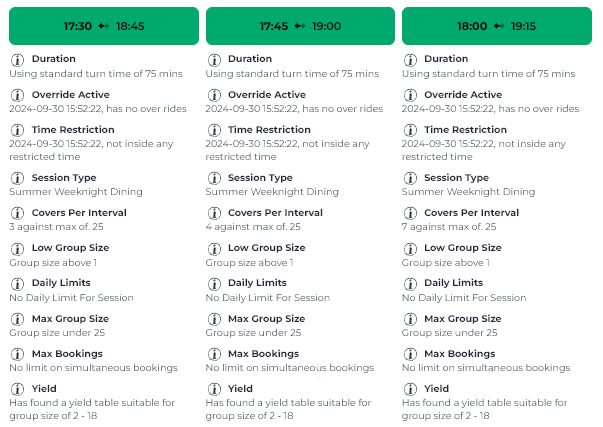Screen dimensions: 603x427
Task: Click Yield info icon in 18:00 column
Action: point(410,389)
